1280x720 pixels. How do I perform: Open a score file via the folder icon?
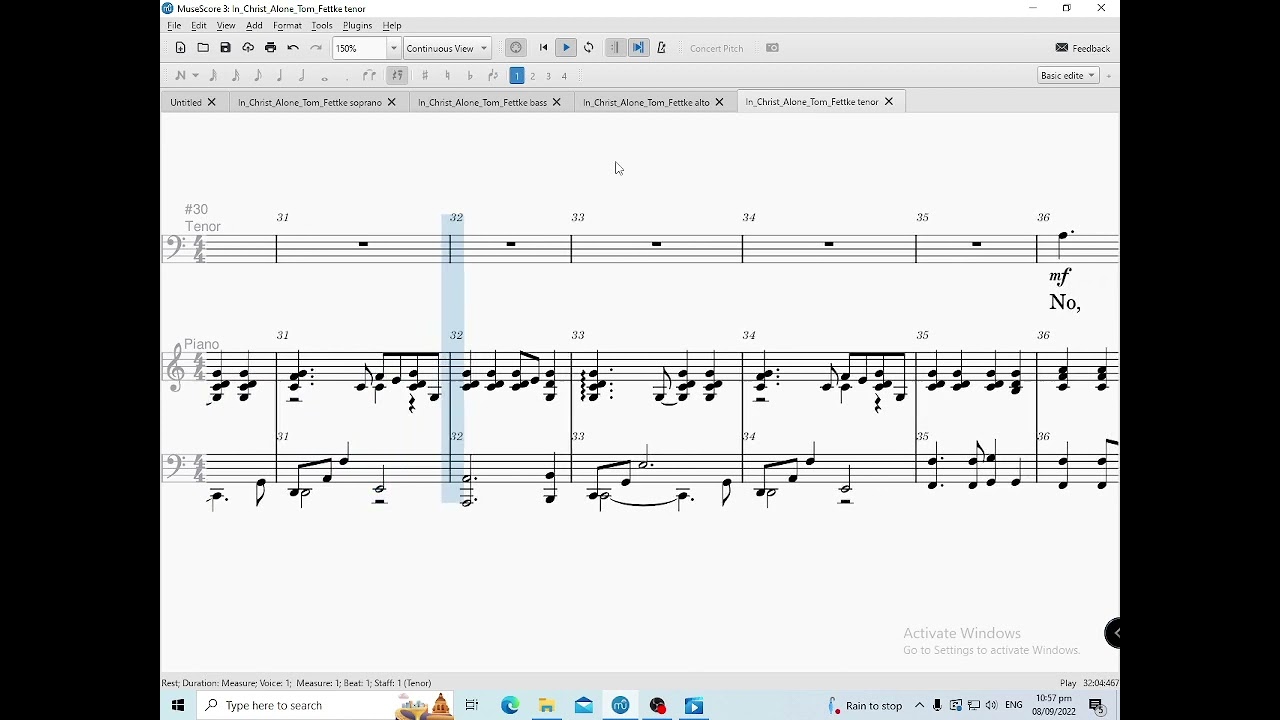pyautogui.click(x=203, y=48)
